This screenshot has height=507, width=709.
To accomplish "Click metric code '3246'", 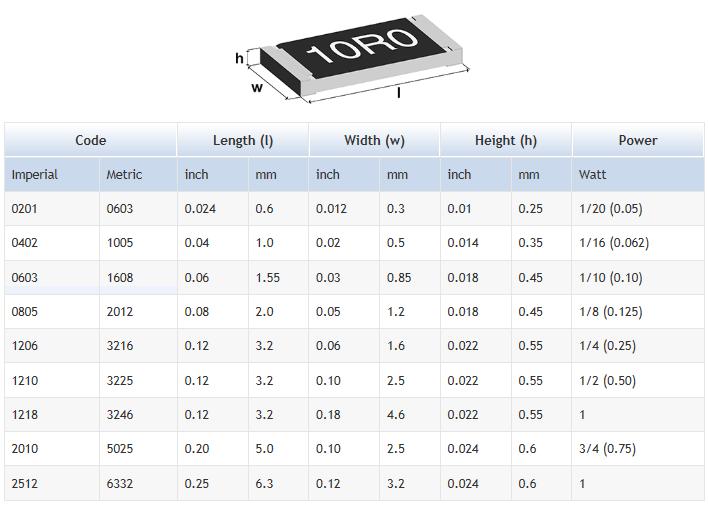I will point(120,415).
